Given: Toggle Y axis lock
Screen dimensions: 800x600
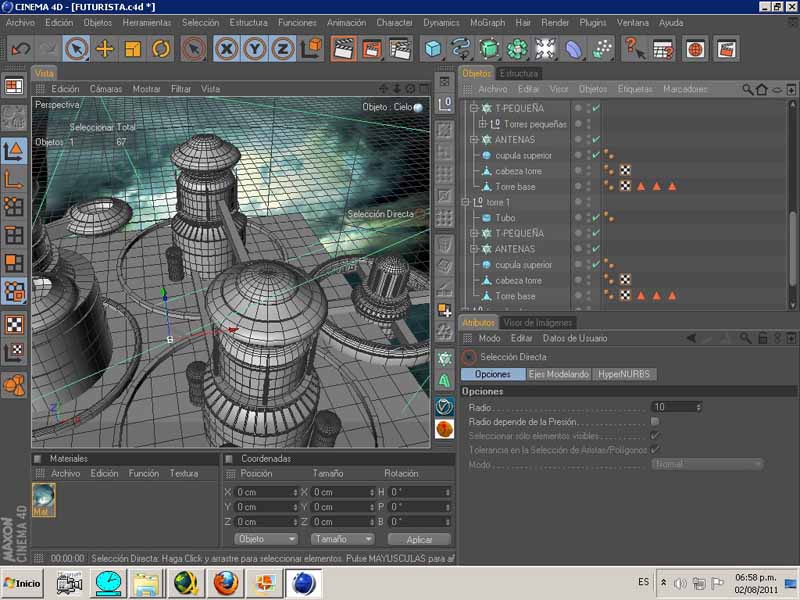Looking at the screenshot, I should [255, 49].
